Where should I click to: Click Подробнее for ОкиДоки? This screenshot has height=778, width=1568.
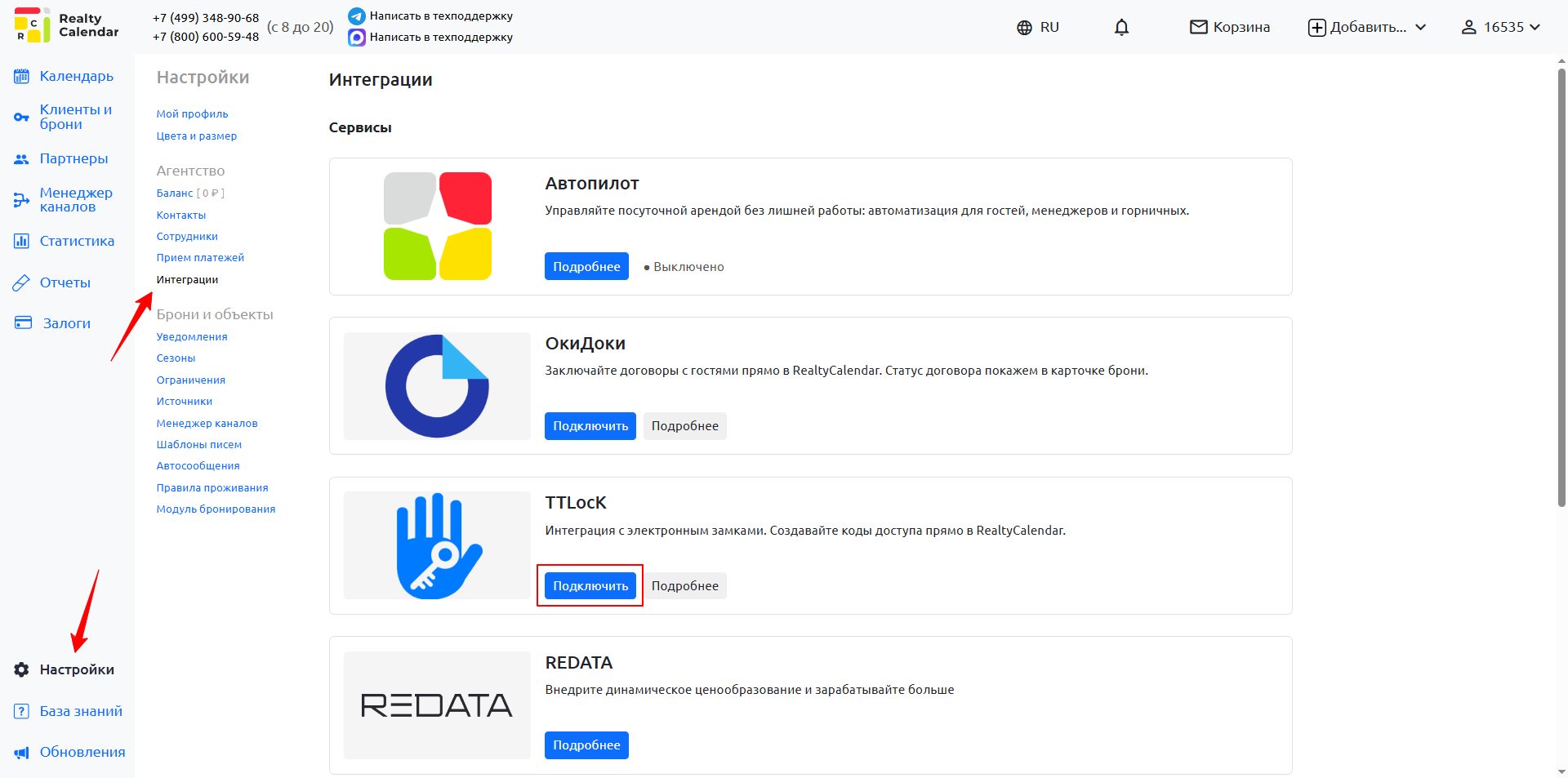coord(685,426)
